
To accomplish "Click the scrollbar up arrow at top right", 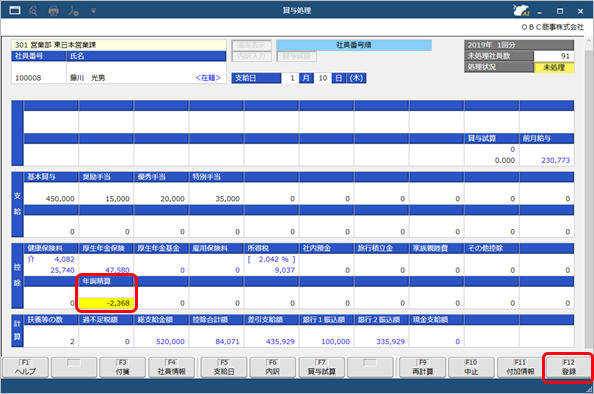I will point(588,40).
